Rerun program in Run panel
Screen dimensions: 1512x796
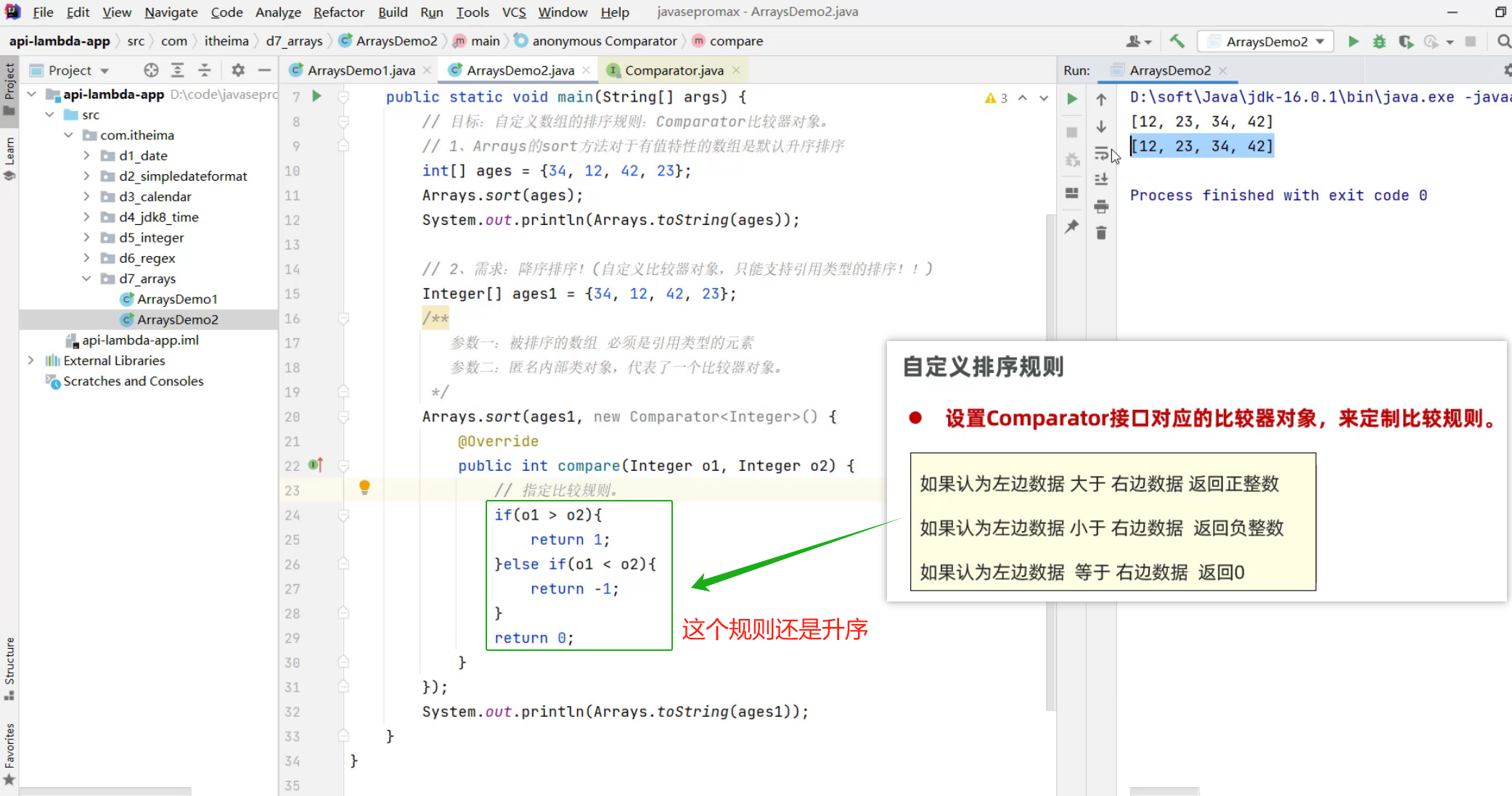1072,99
